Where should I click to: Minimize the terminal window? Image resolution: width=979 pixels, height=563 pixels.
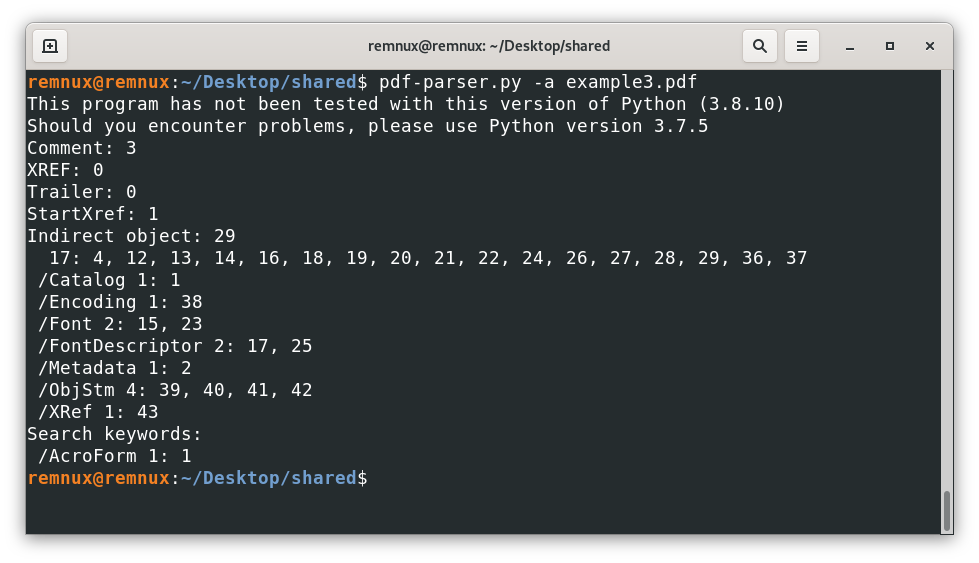tap(850, 46)
